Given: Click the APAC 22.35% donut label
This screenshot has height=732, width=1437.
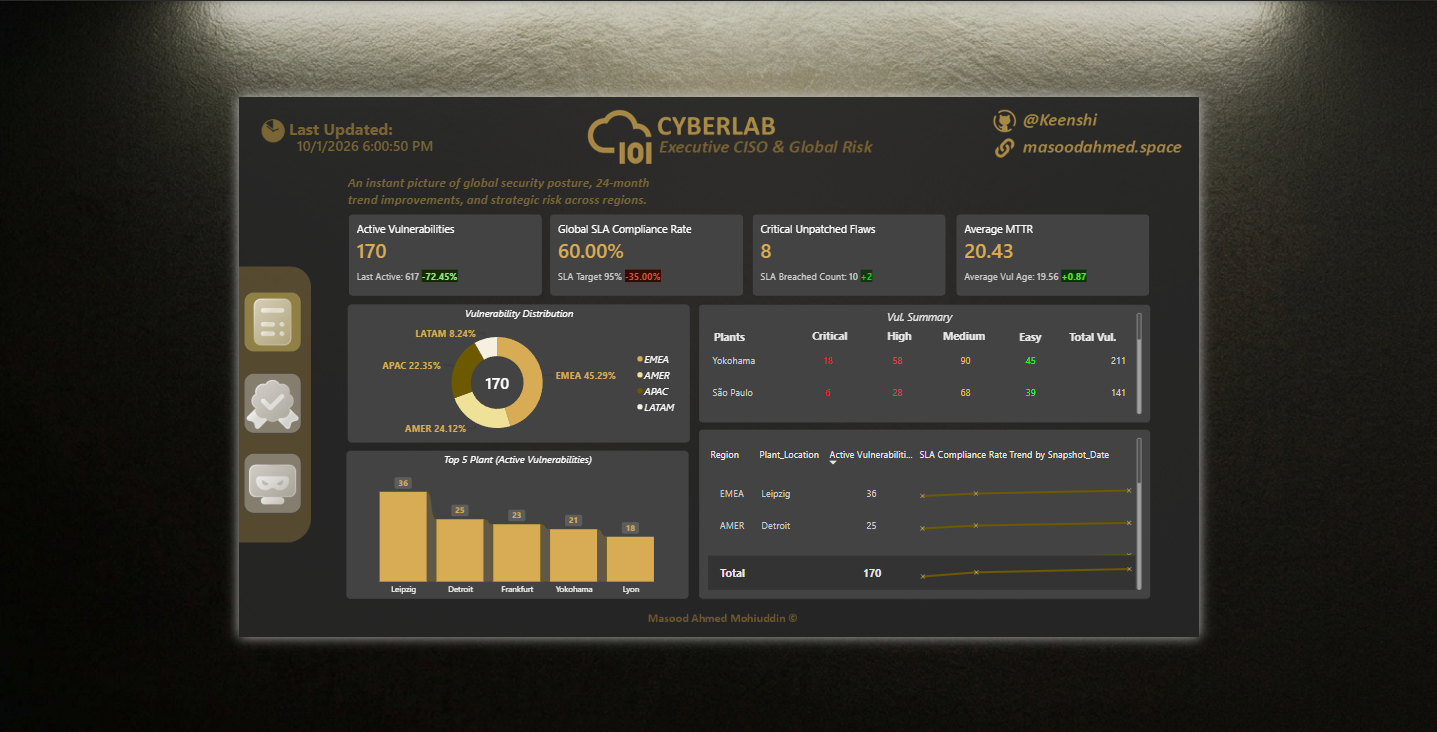Looking at the screenshot, I should point(411,366).
